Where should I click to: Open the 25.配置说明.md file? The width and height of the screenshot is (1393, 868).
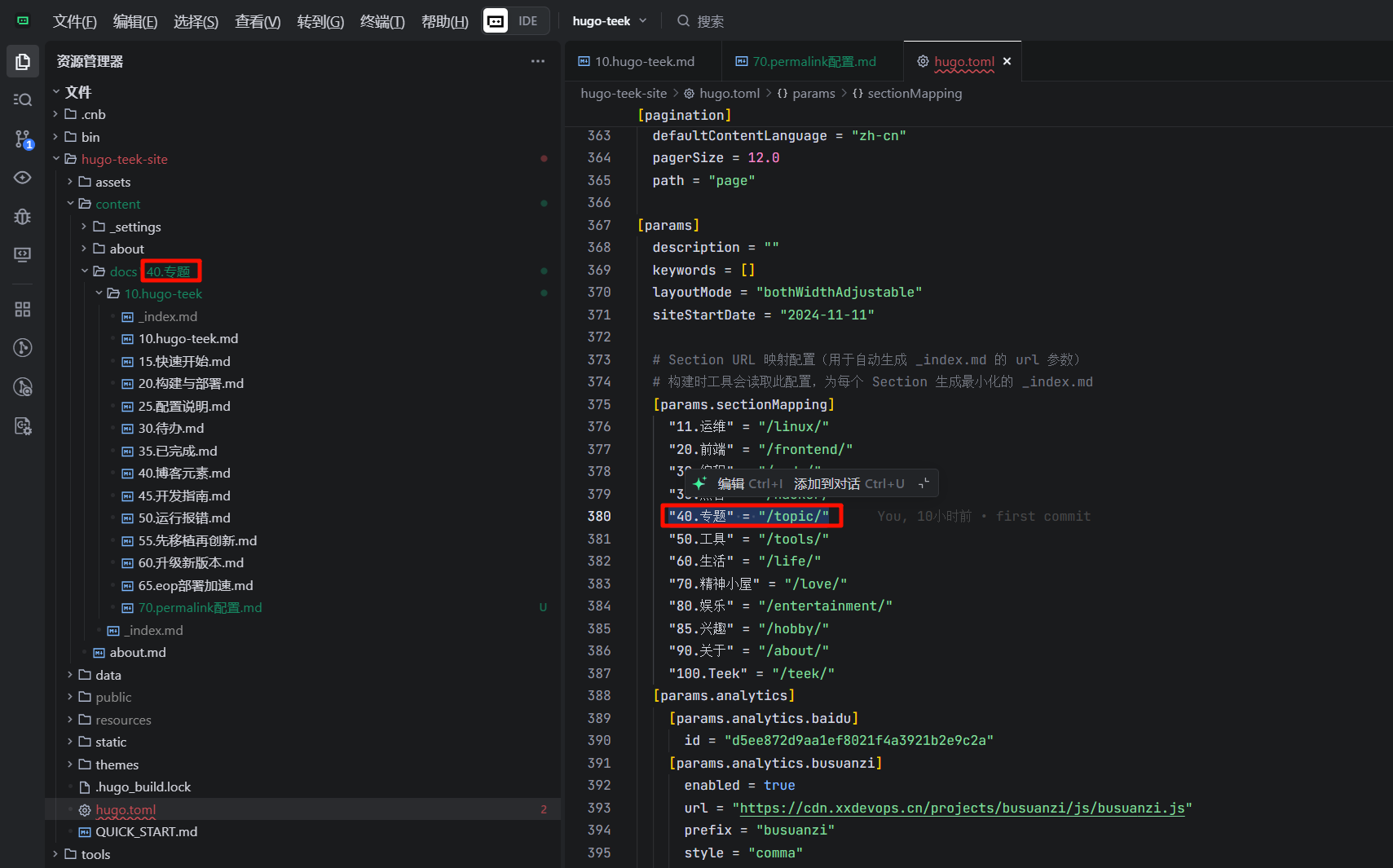coord(184,406)
